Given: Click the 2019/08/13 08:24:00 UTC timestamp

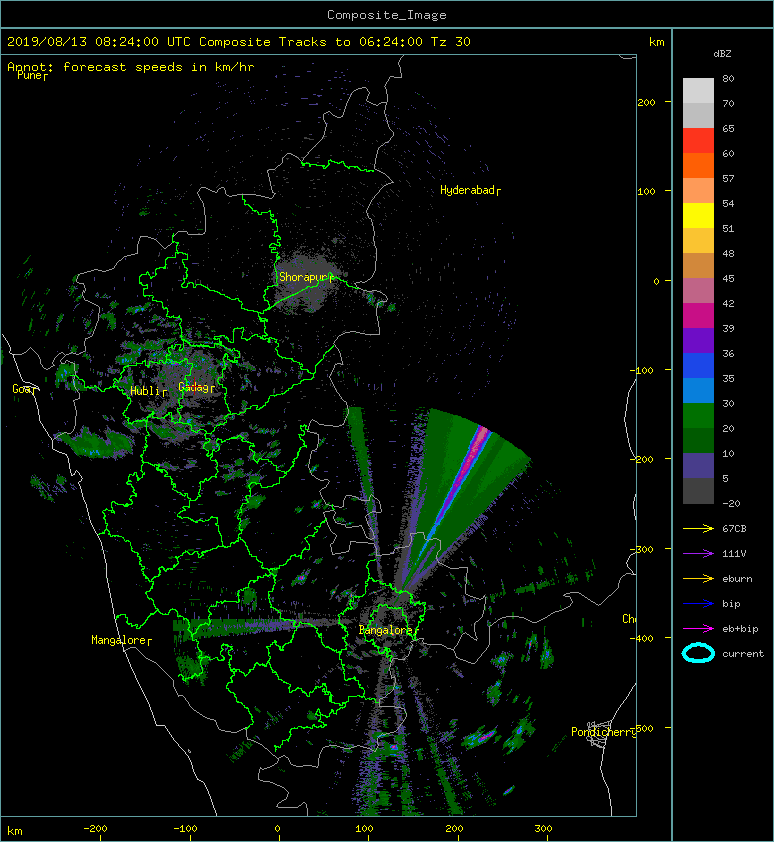Looking at the screenshot, I should [x=99, y=42].
